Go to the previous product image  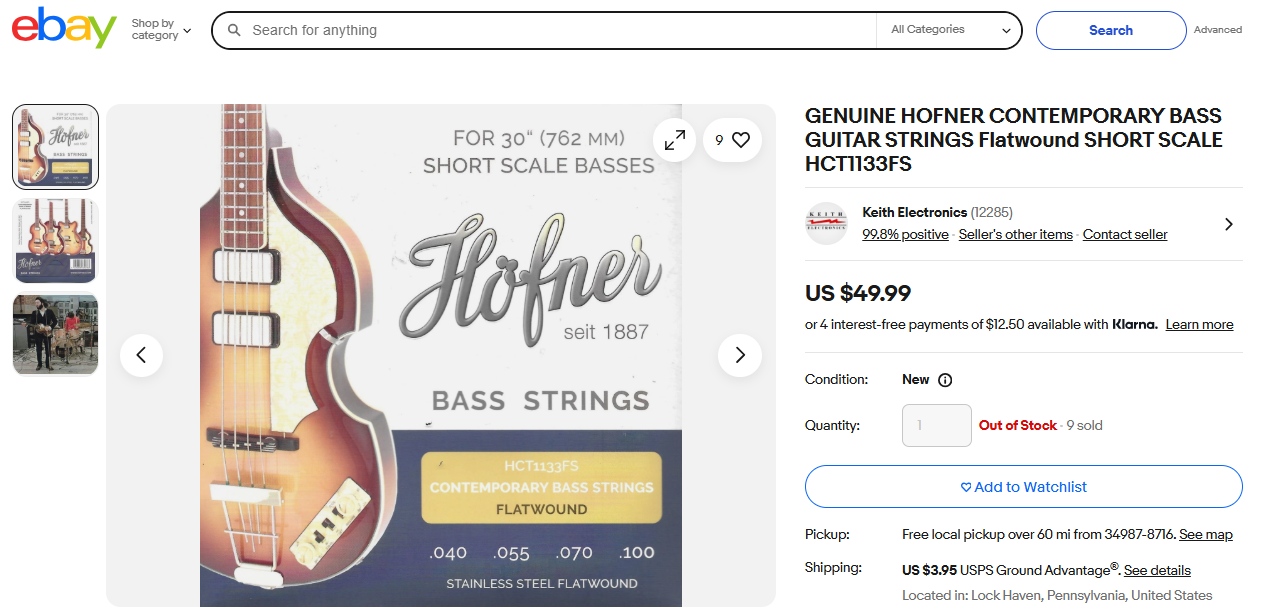point(141,355)
